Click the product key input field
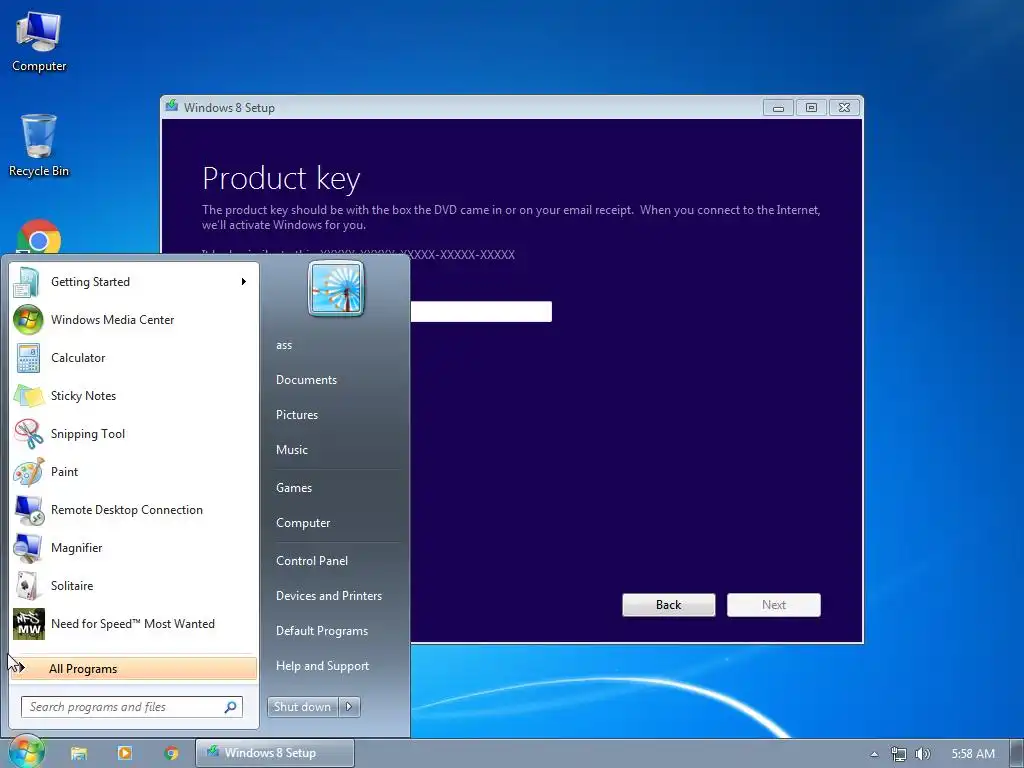This screenshot has width=1024, height=768. click(x=481, y=312)
